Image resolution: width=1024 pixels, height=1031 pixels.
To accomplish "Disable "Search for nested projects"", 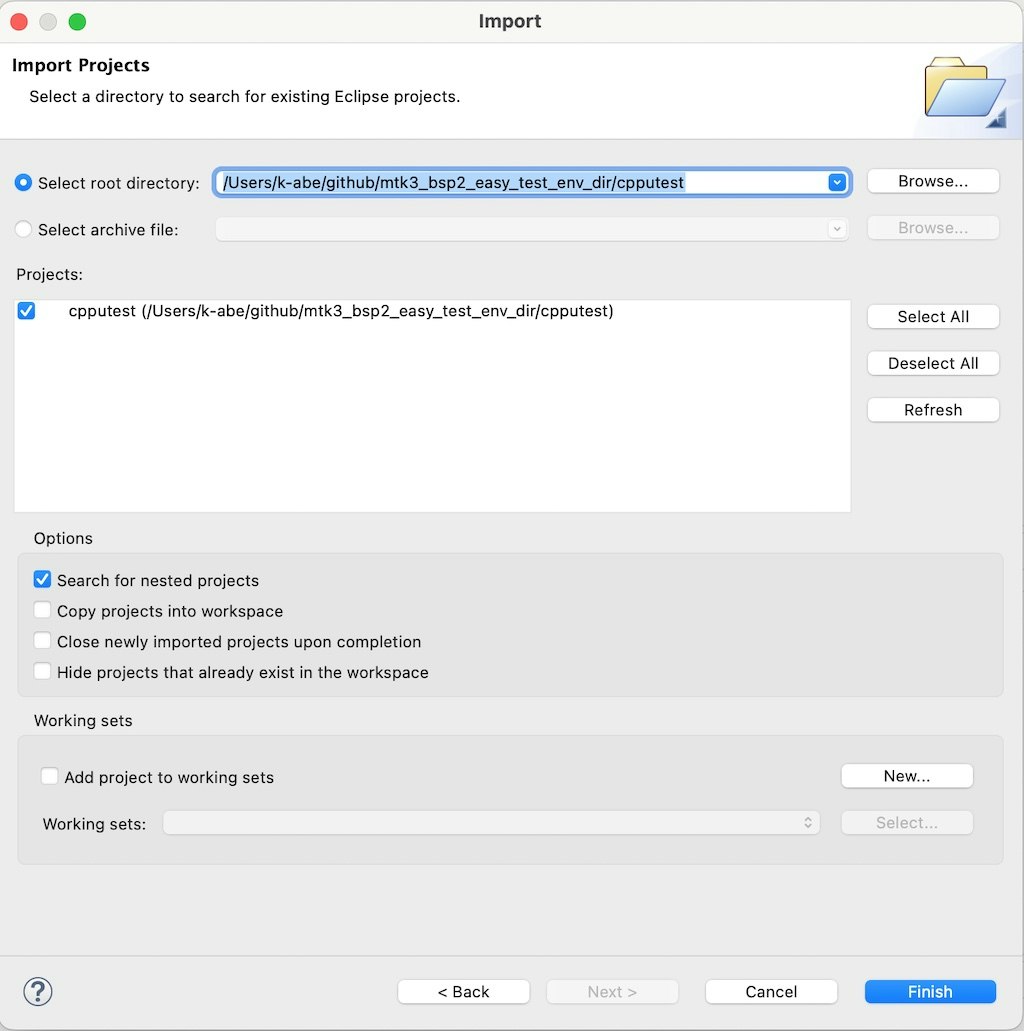I will pos(42,579).
